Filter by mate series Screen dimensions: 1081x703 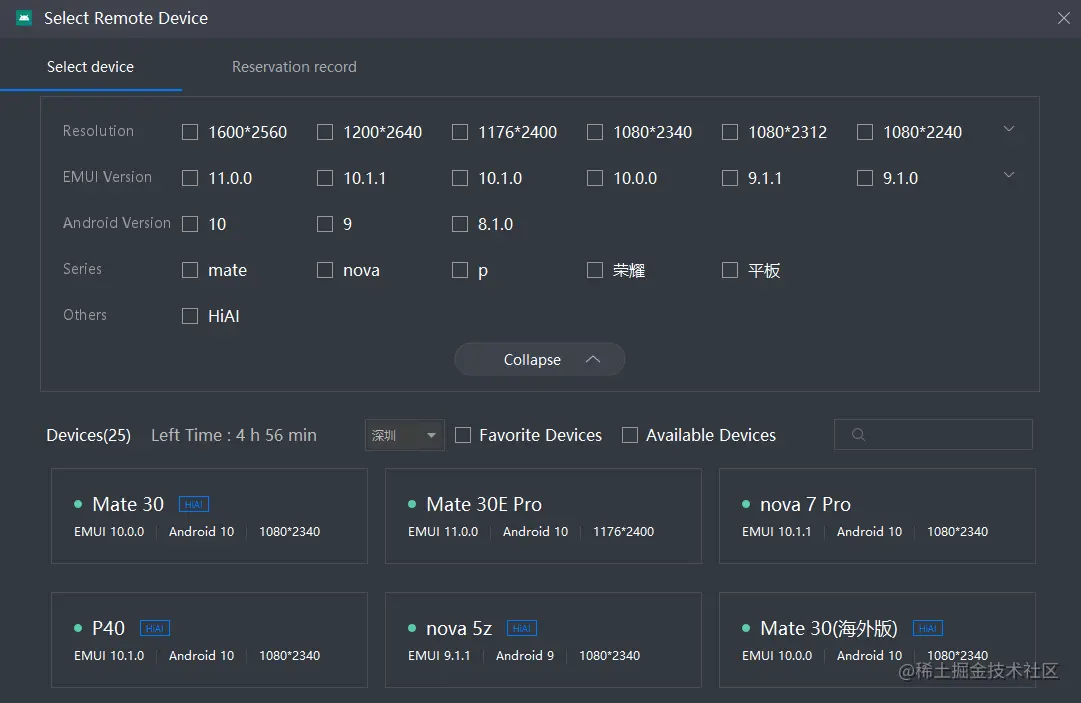point(190,270)
